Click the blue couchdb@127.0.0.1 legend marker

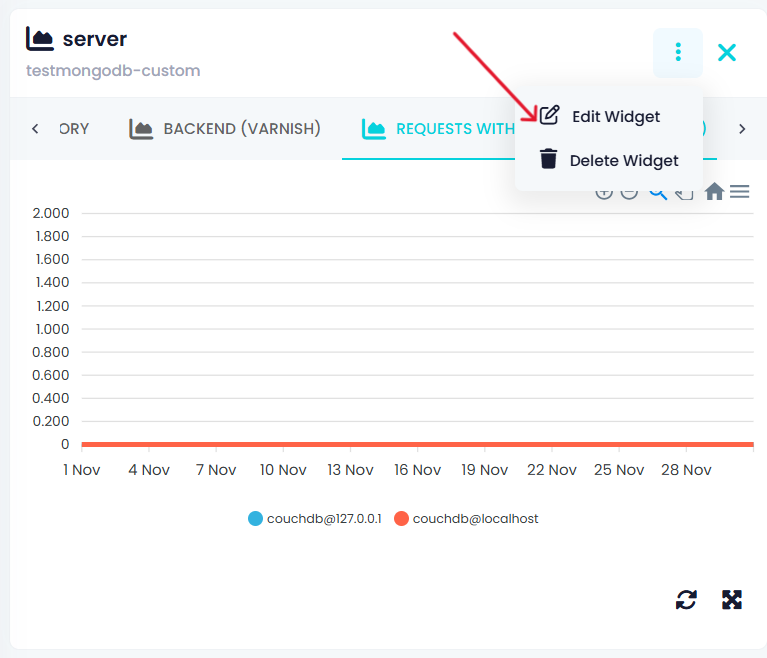[256, 519]
